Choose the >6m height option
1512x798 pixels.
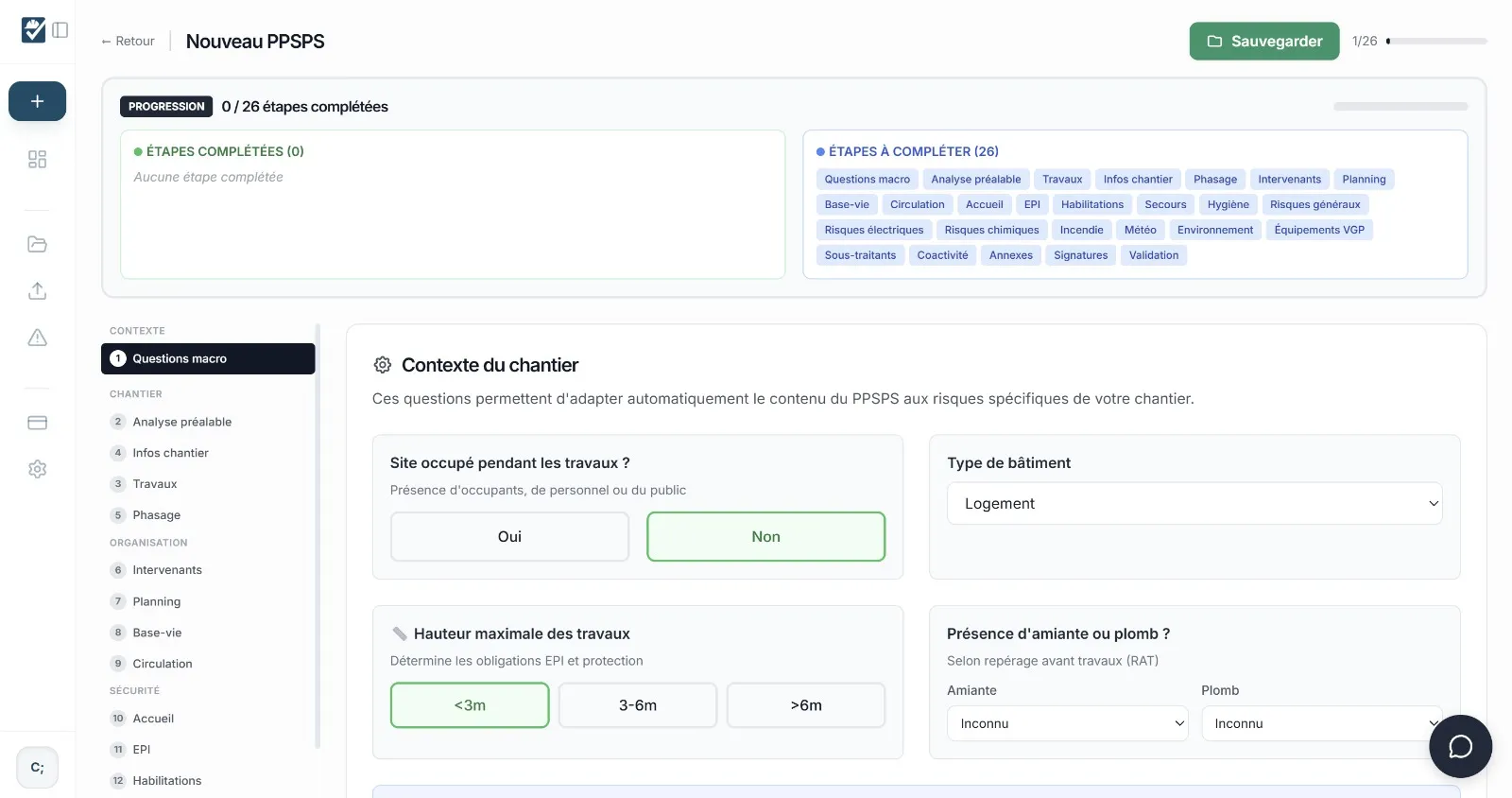(806, 705)
